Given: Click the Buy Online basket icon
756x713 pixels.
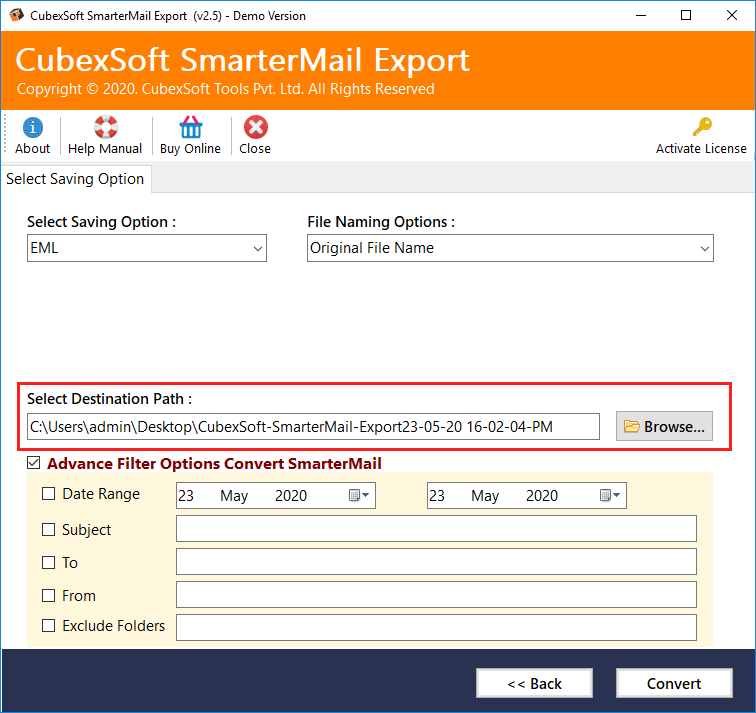Looking at the screenshot, I should (x=190, y=127).
